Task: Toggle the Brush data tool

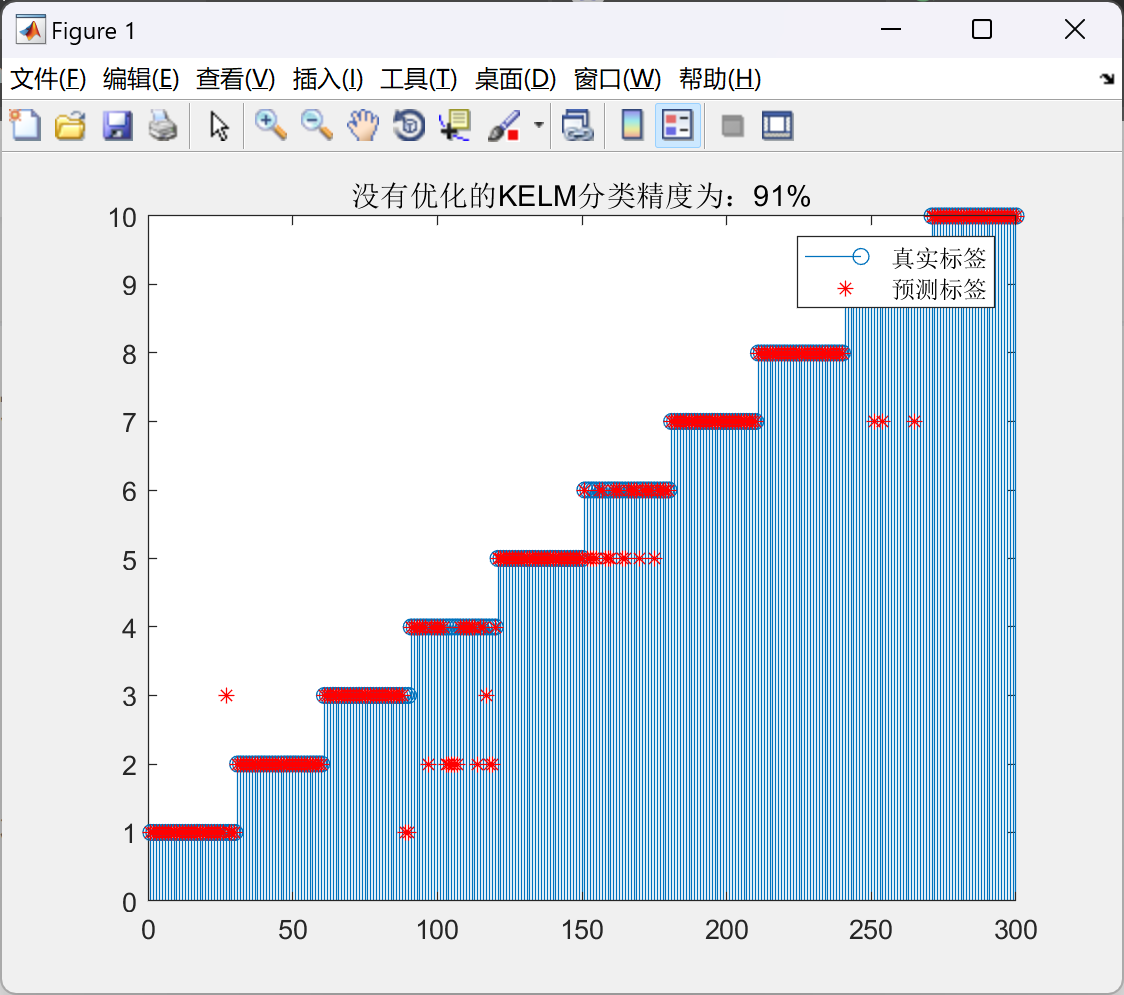Action: point(504,125)
